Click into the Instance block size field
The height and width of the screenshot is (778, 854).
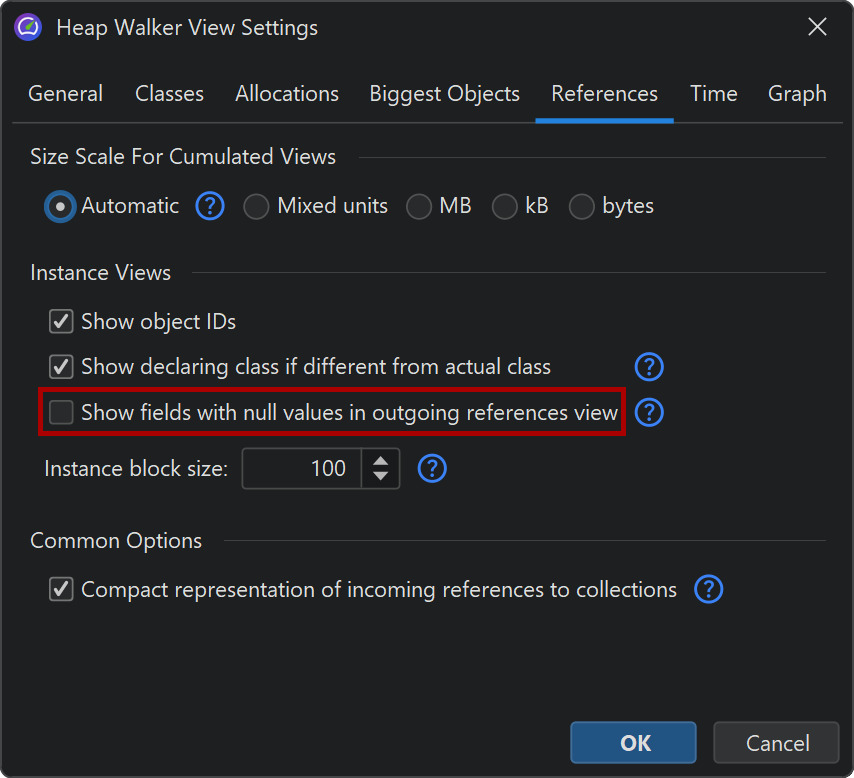click(x=300, y=468)
